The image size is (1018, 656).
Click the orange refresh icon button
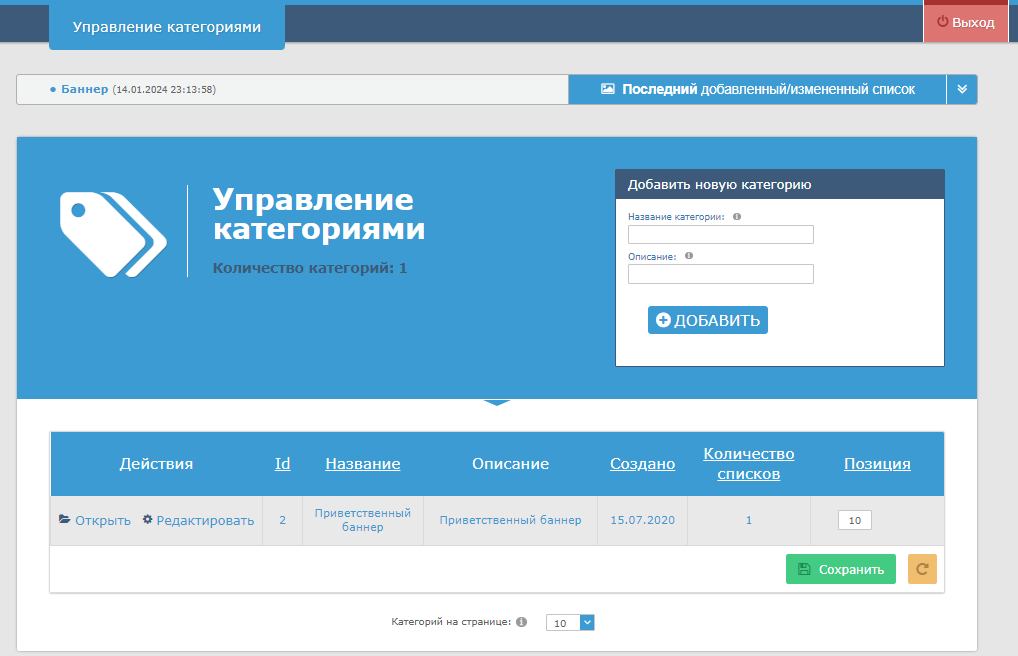tap(922, 569)
